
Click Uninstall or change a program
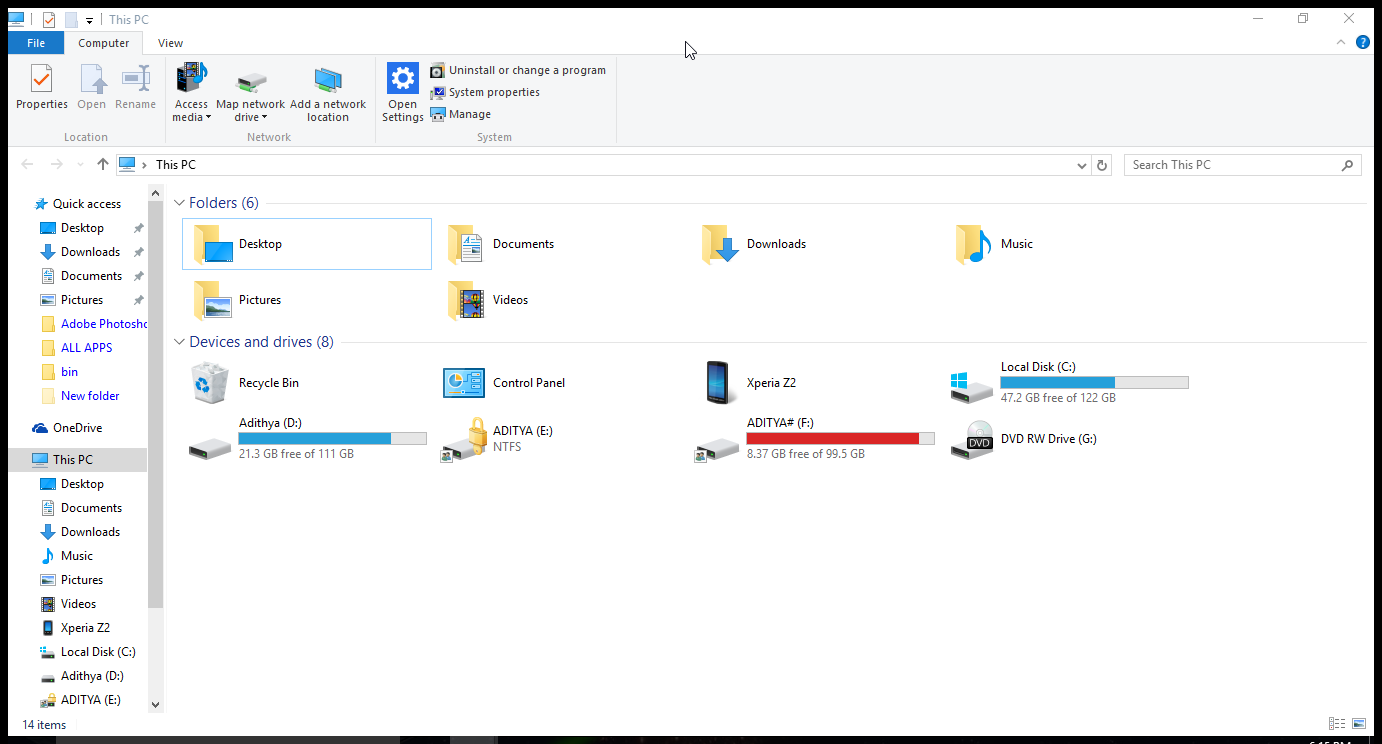pos(518,70)
